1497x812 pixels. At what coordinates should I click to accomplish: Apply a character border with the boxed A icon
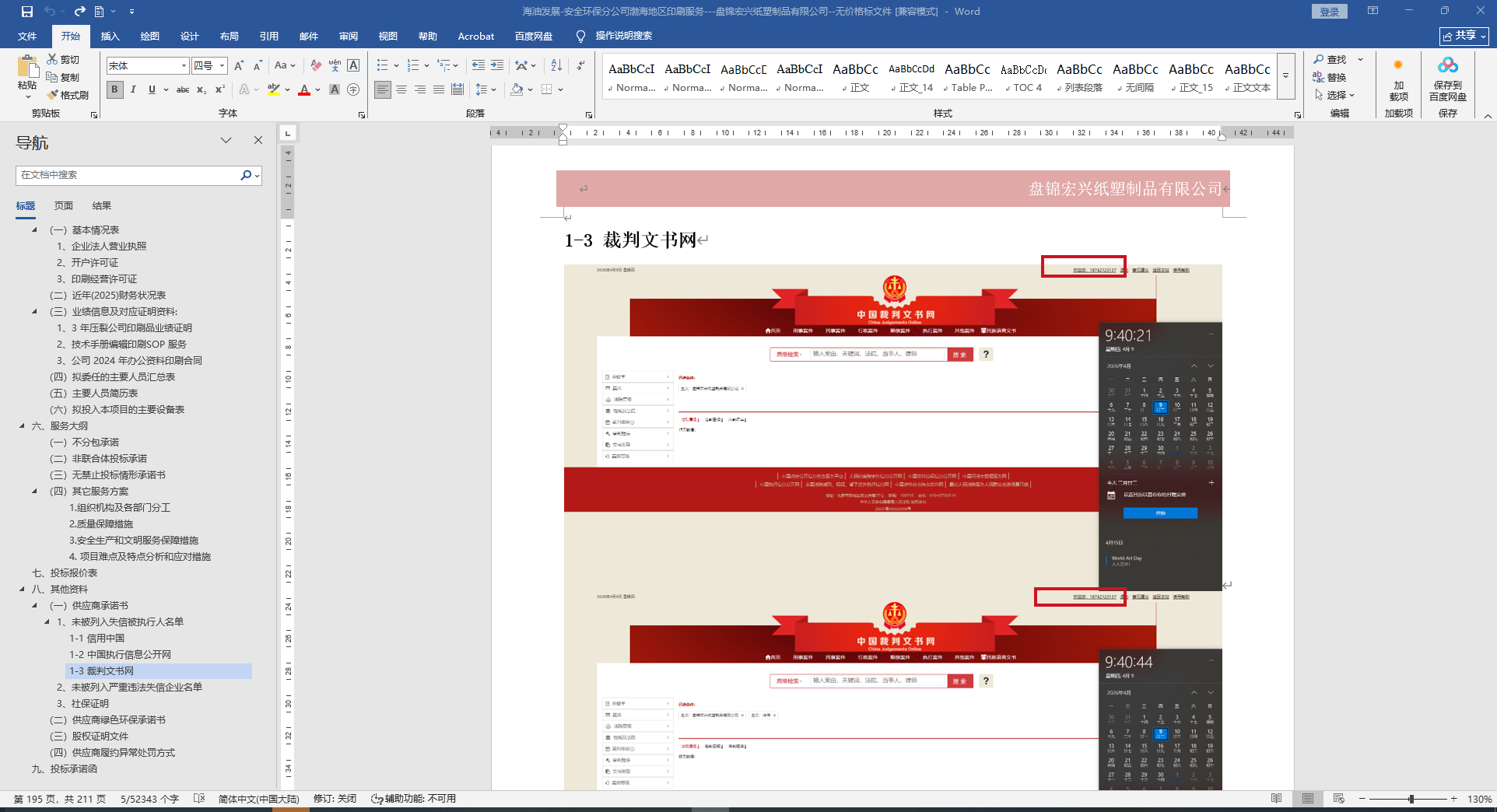coord(353,65)
